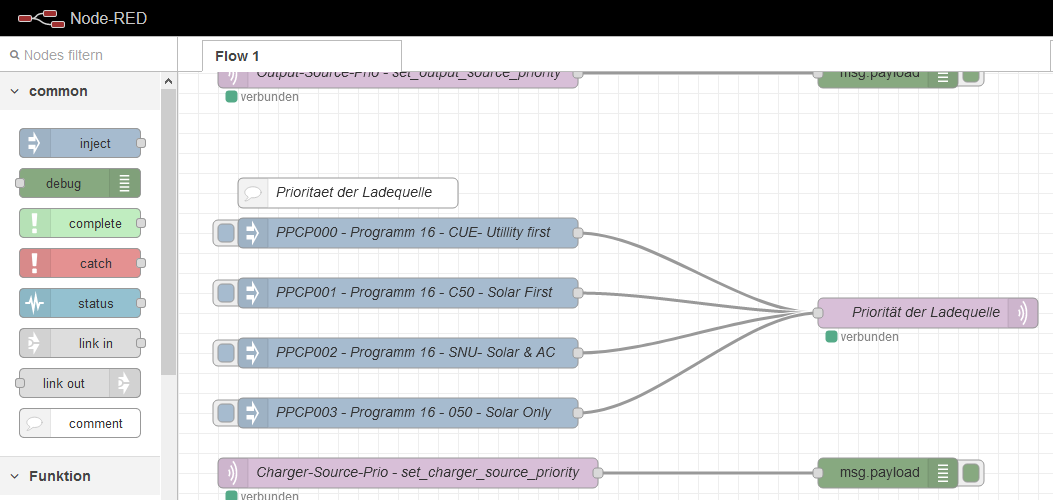The height and width of the screenshot is (500, 1053).
Task: Select the inject node in palette
Action: coord(80,143)
